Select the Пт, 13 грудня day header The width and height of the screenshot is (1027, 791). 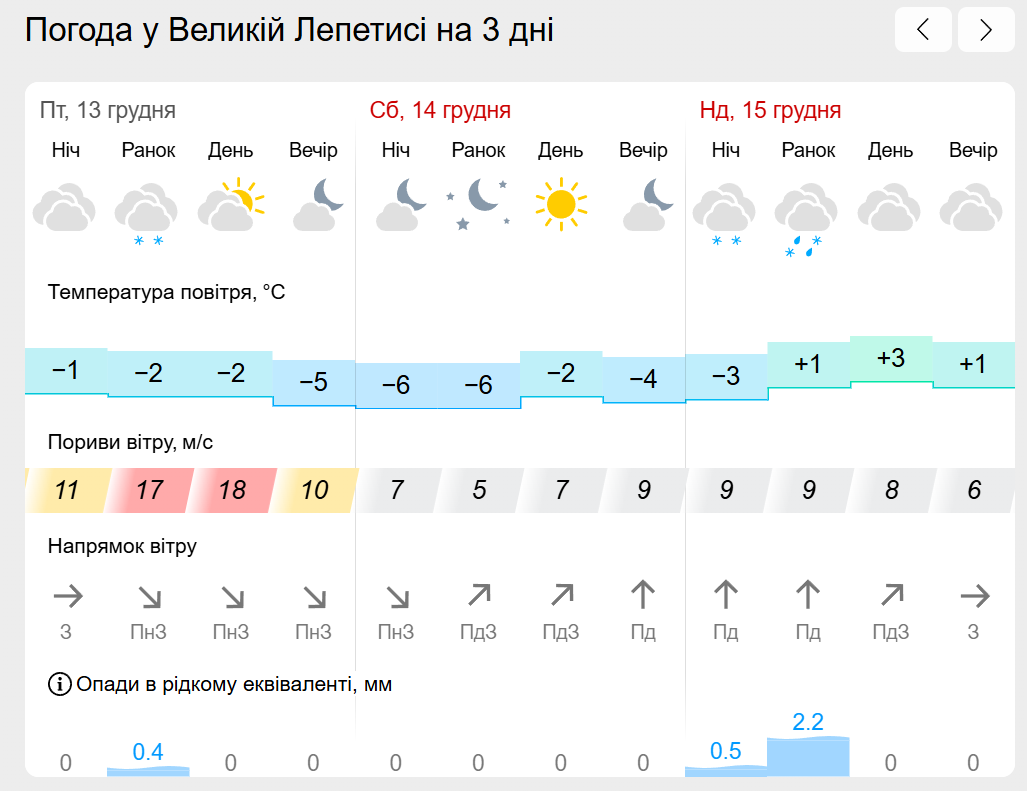click(x=107, y=110)
